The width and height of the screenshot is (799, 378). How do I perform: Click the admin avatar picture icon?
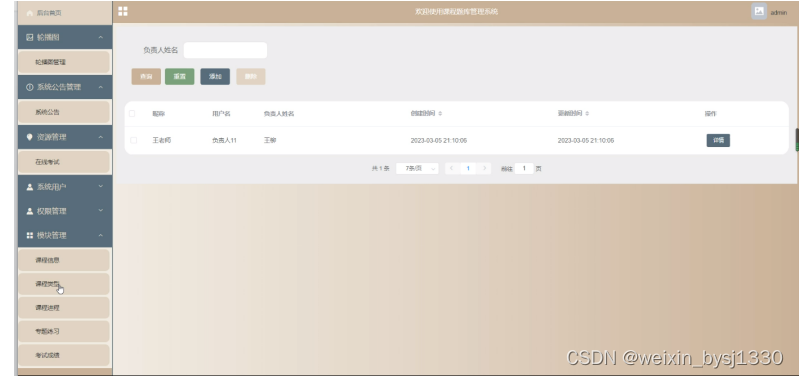click(759, 11)
